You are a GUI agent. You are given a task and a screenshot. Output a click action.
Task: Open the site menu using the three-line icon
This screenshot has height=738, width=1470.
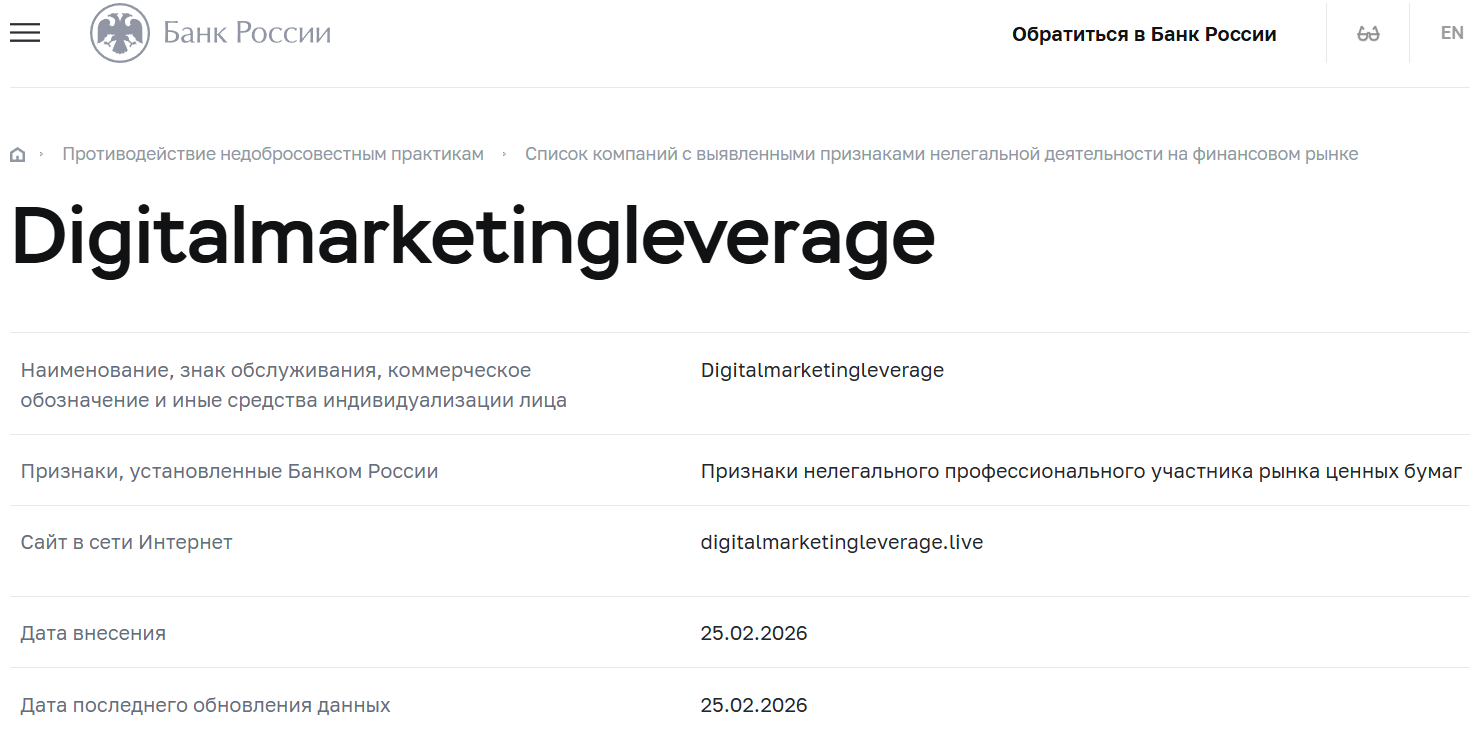click(x=24, y=32)
